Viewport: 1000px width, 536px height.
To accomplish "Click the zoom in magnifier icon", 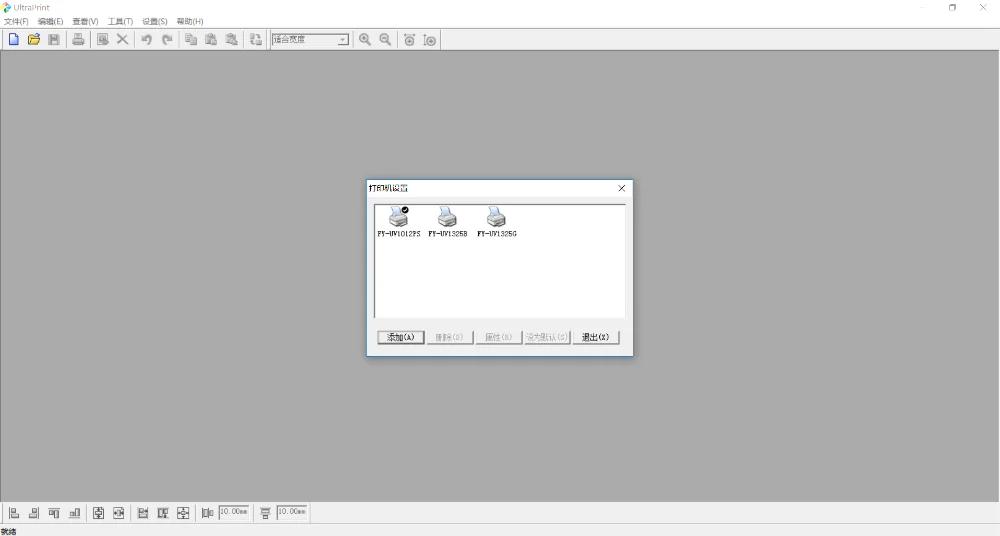I will [x=365, y=40].
